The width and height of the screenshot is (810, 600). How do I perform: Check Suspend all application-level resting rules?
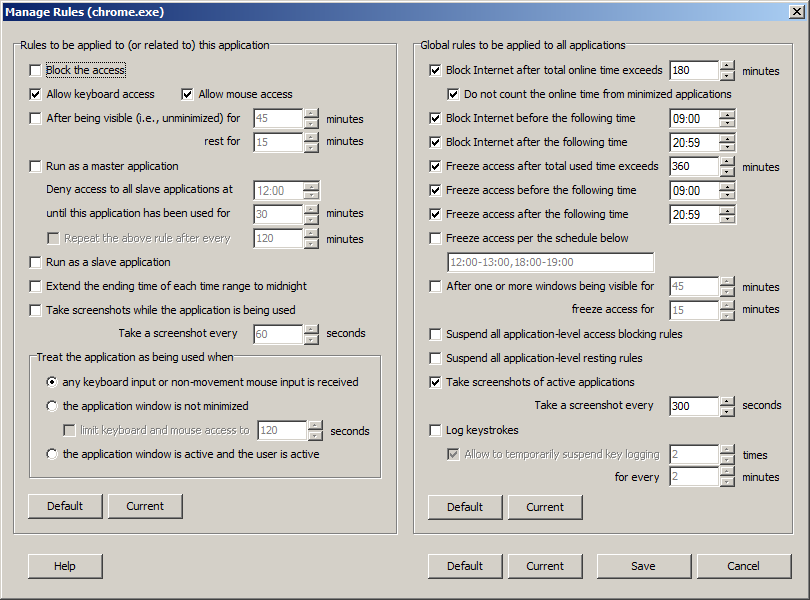point(435,358)
